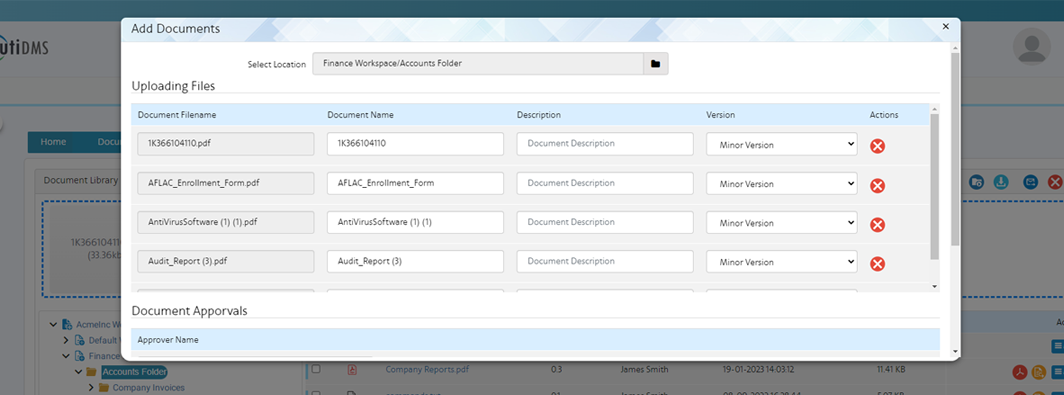Open Version dropdown for Audit_Report (3).pdf

[x=782, y=262]
